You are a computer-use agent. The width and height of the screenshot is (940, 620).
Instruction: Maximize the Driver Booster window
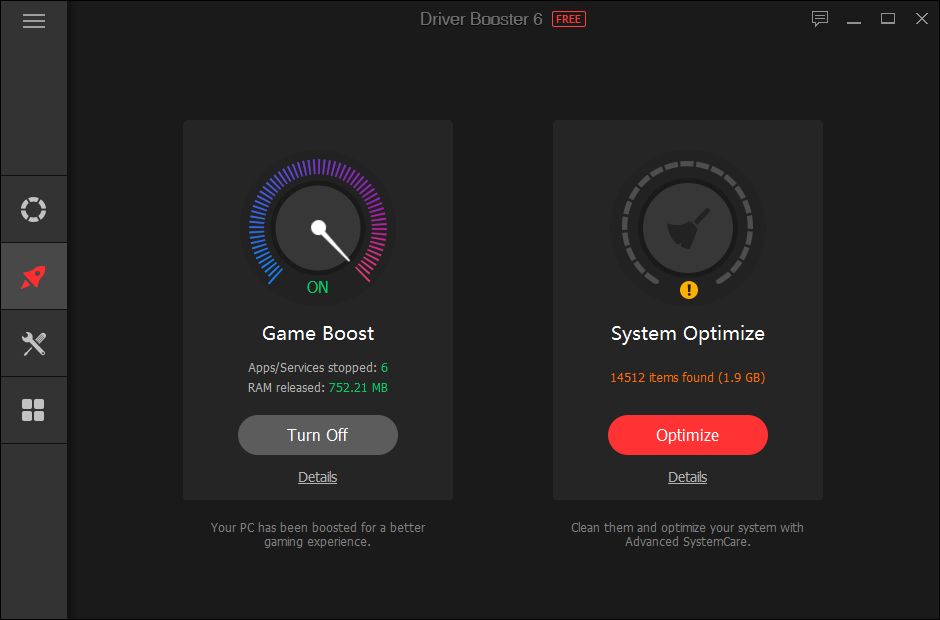[888, 19]
